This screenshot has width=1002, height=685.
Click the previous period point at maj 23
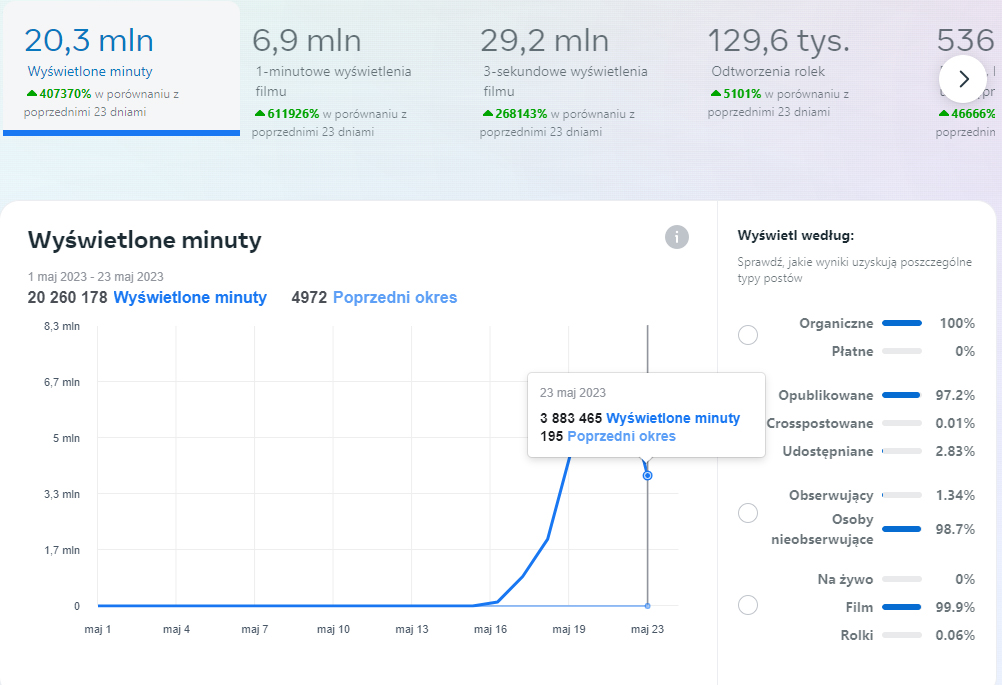pos(647,606)
